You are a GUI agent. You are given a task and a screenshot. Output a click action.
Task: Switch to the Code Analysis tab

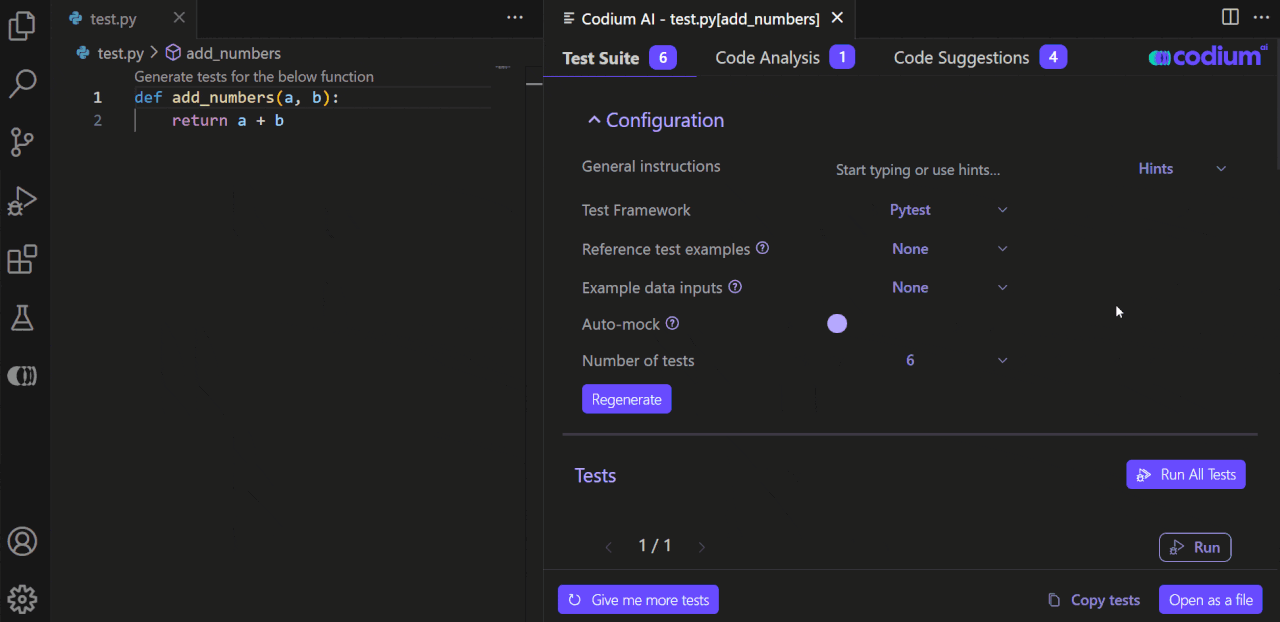[785, 58]
